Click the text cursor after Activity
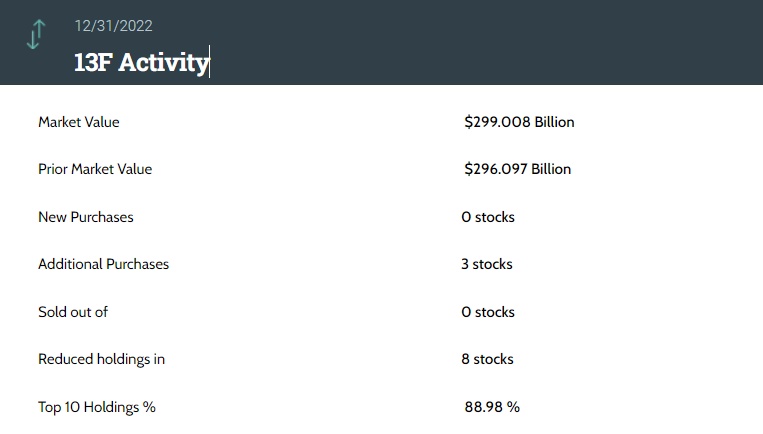Viewport: 763px width, 434px height. pyautogui.click(x=210, y=62)
